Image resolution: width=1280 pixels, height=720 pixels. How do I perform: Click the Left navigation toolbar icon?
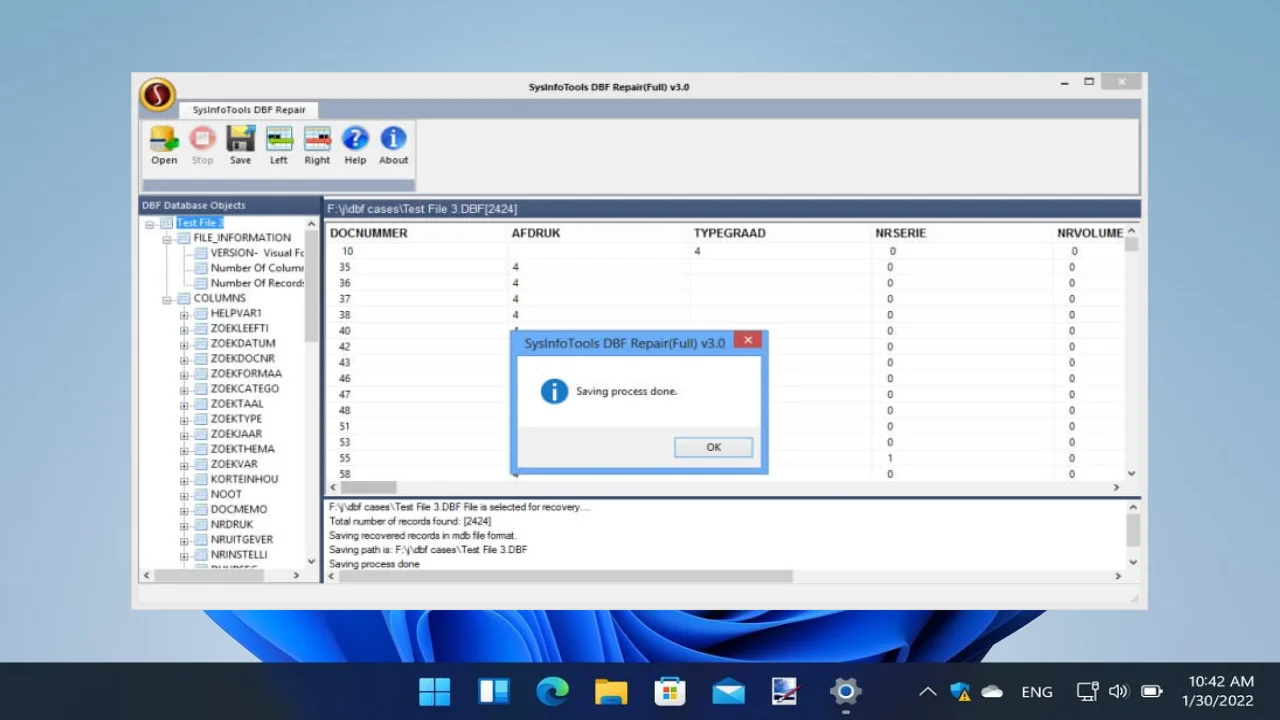point(279,139)
